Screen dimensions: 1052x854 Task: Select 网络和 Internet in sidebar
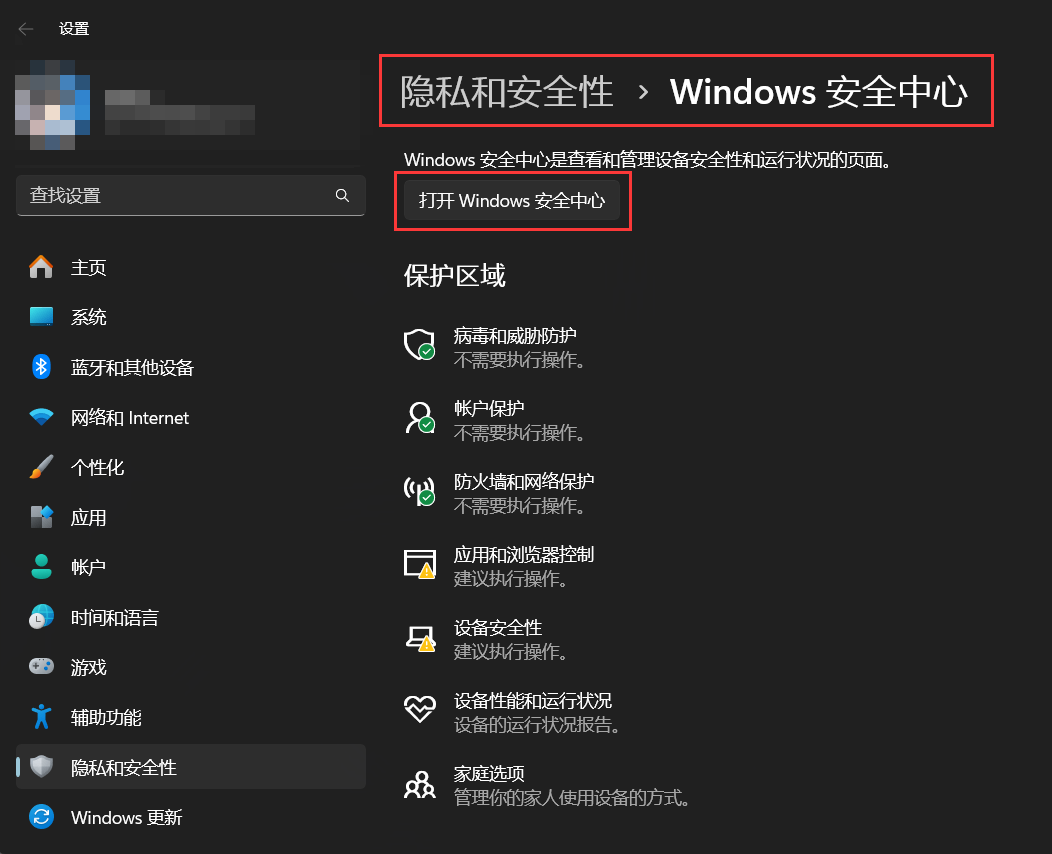click(x=130, y=418)
